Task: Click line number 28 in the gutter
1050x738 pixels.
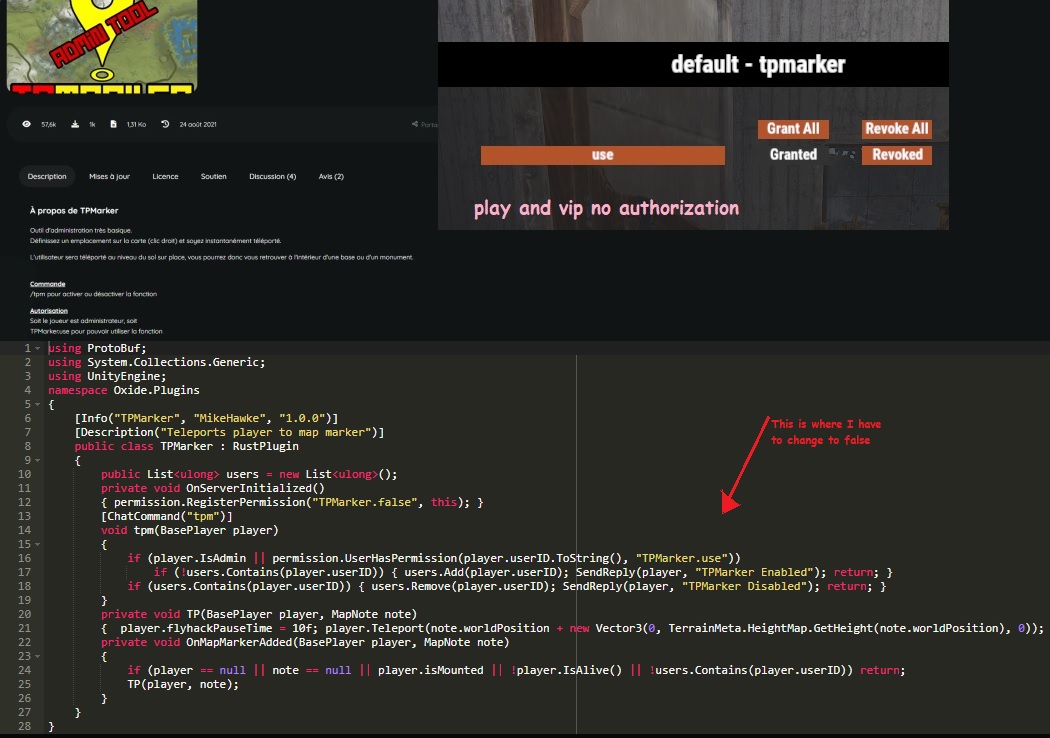Action: (24, 727)
